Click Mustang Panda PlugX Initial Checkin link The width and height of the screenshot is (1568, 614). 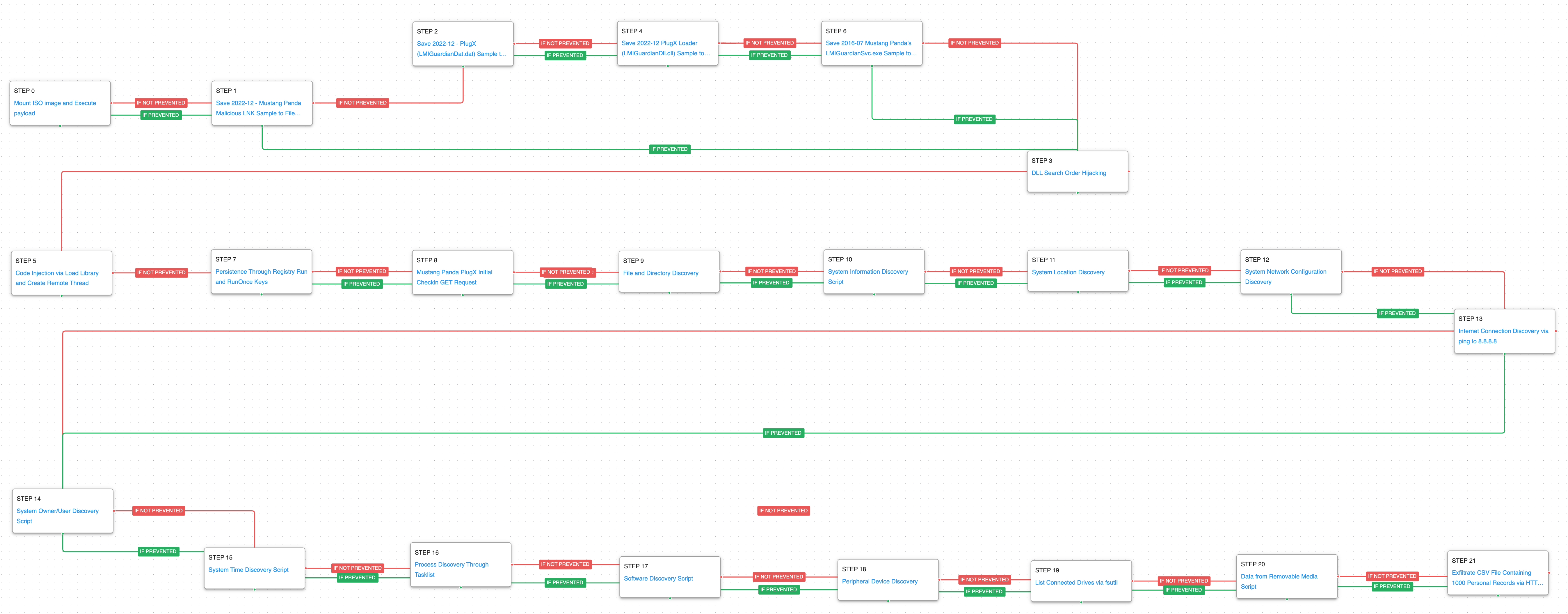pyautogui.click(x=454, y=273)
